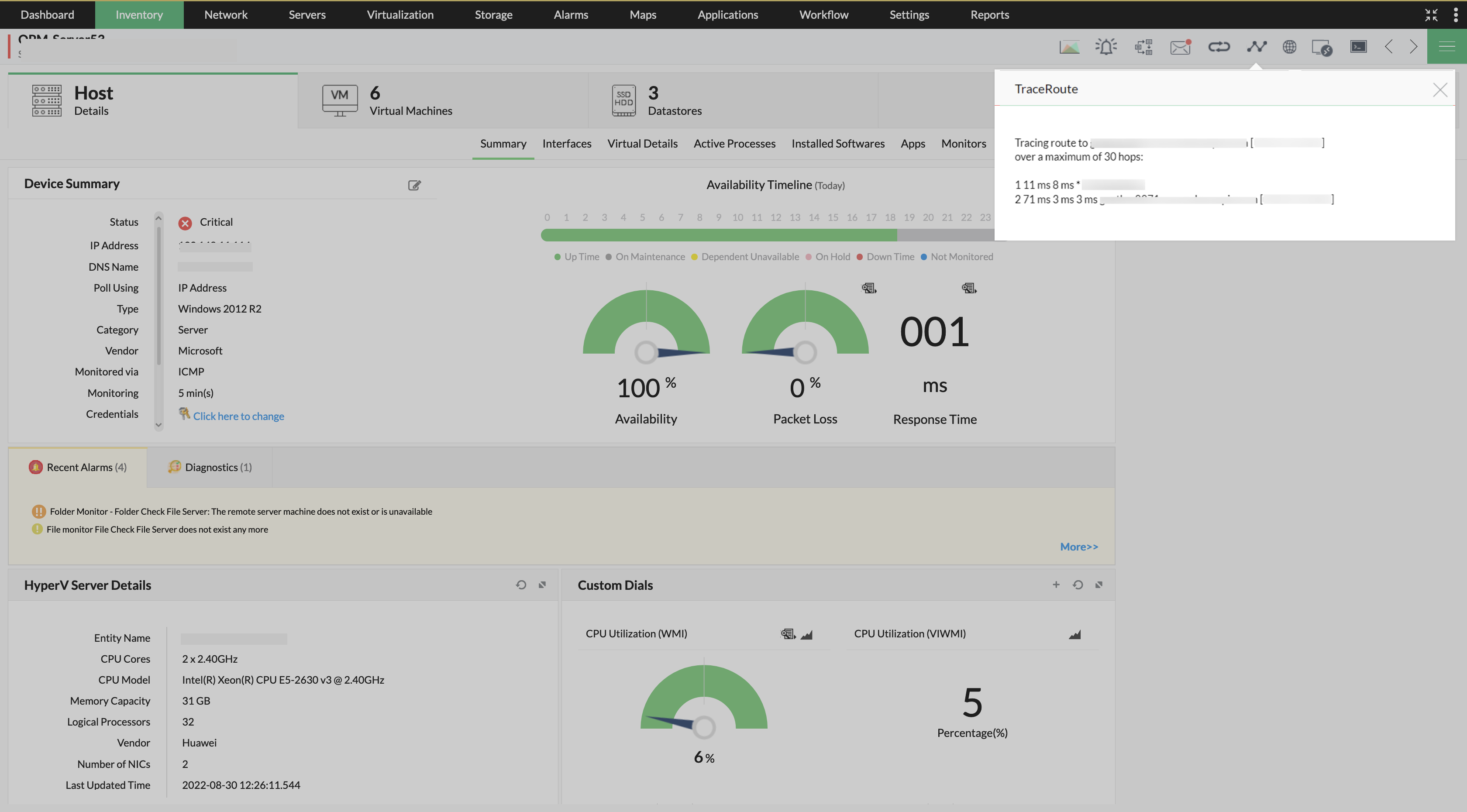Open the three-dot options menu
The width and height of the screenshot is (1467, 812).
(x=1455, y=15)
